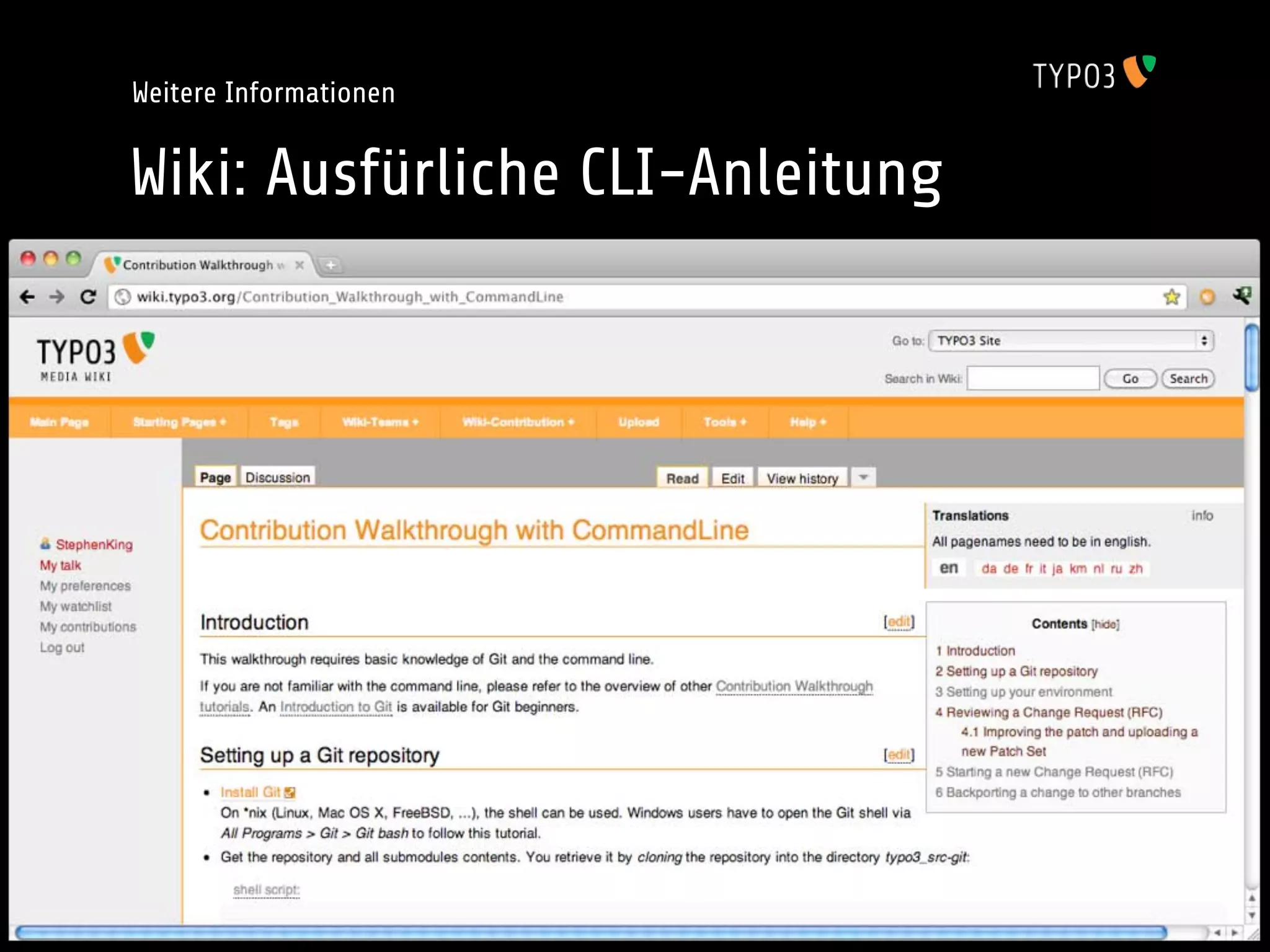The width and height of the screenshot is (1270, 952).
Task: Click the browser back arrow
Action: coord(27,297)
